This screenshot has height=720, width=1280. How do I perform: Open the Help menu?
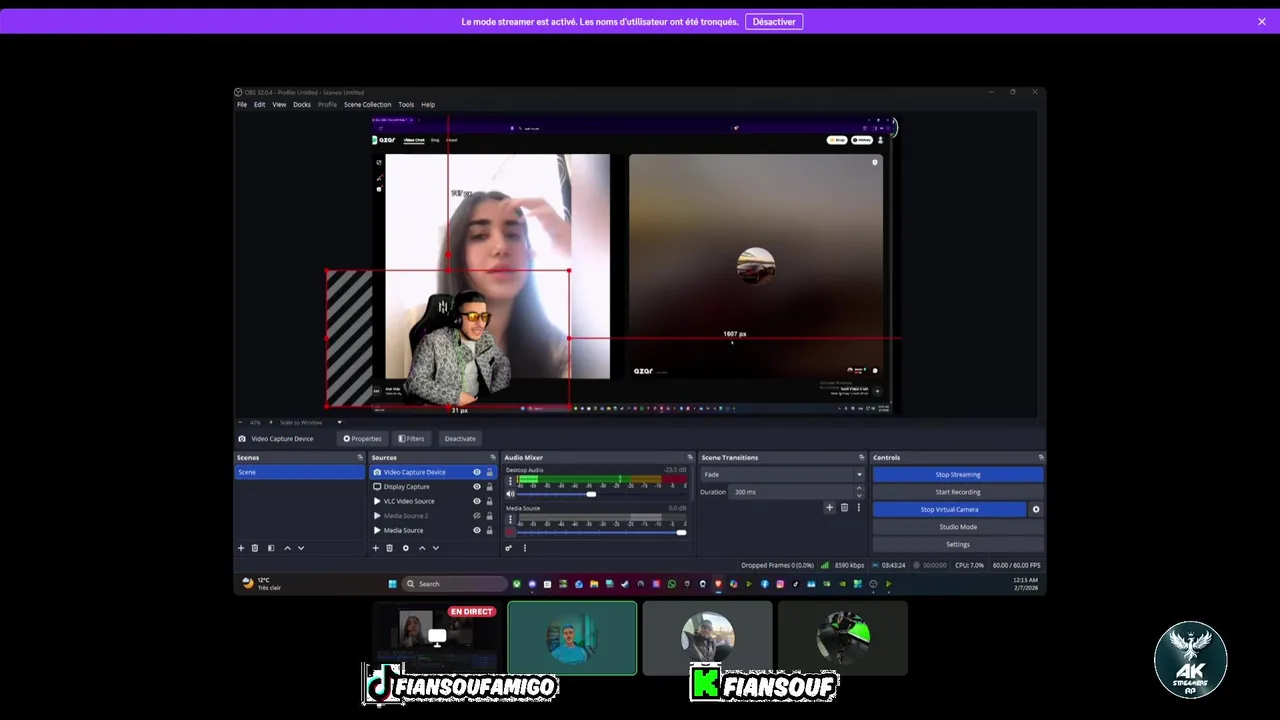pyautogui.click(x=428, y=104)
